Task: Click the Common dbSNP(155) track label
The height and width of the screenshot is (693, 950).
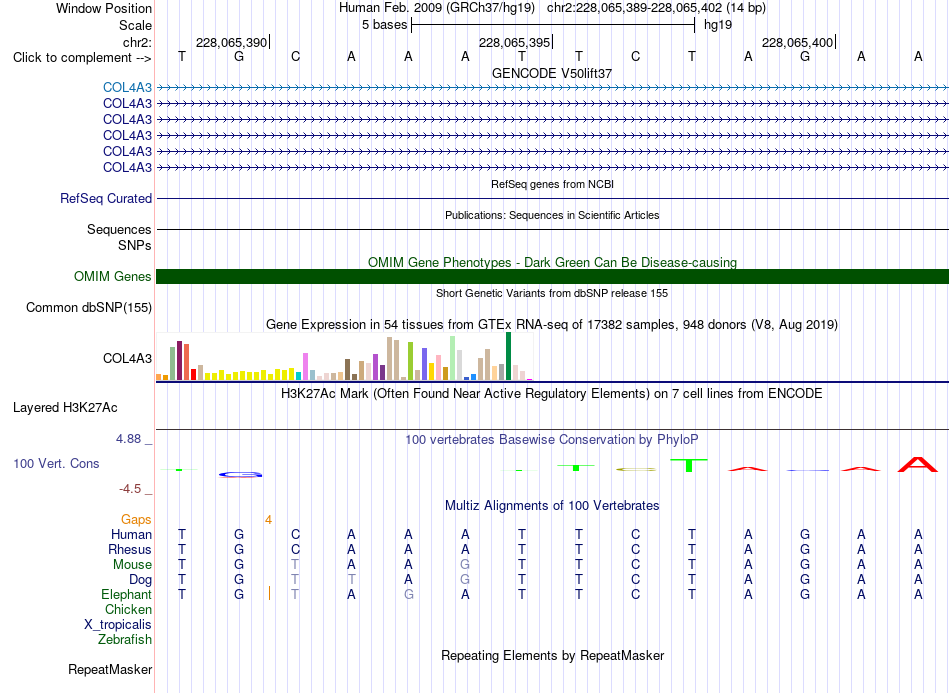Action: pyautogui.click(x=88, y=307)
